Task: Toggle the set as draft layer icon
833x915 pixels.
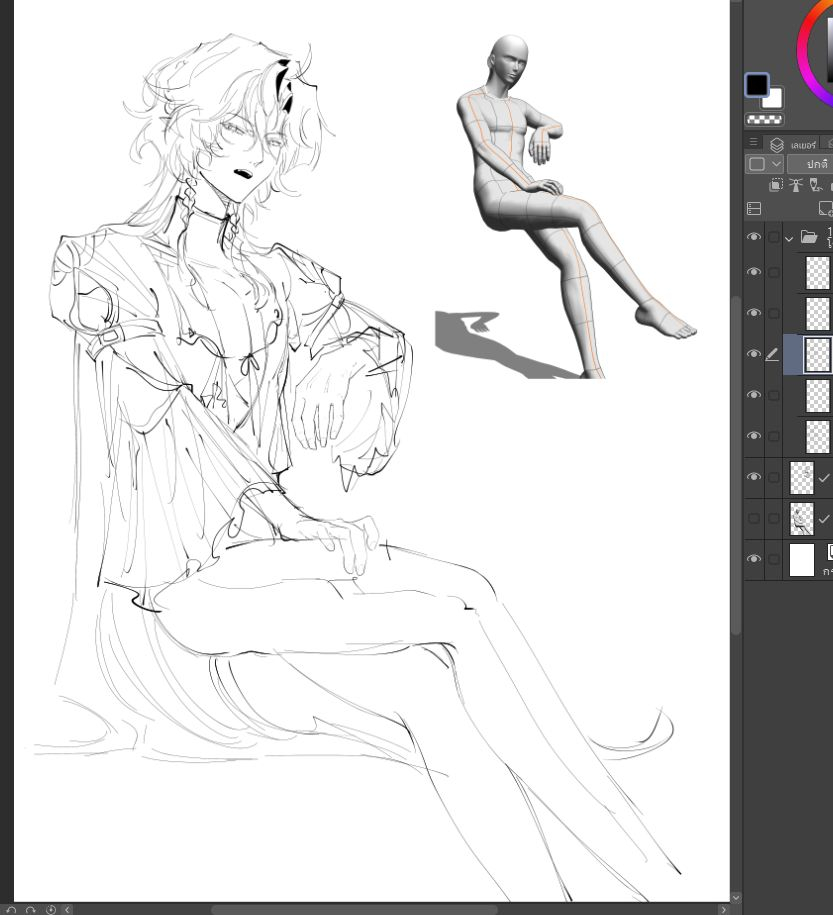Action: tap(816, 185)
